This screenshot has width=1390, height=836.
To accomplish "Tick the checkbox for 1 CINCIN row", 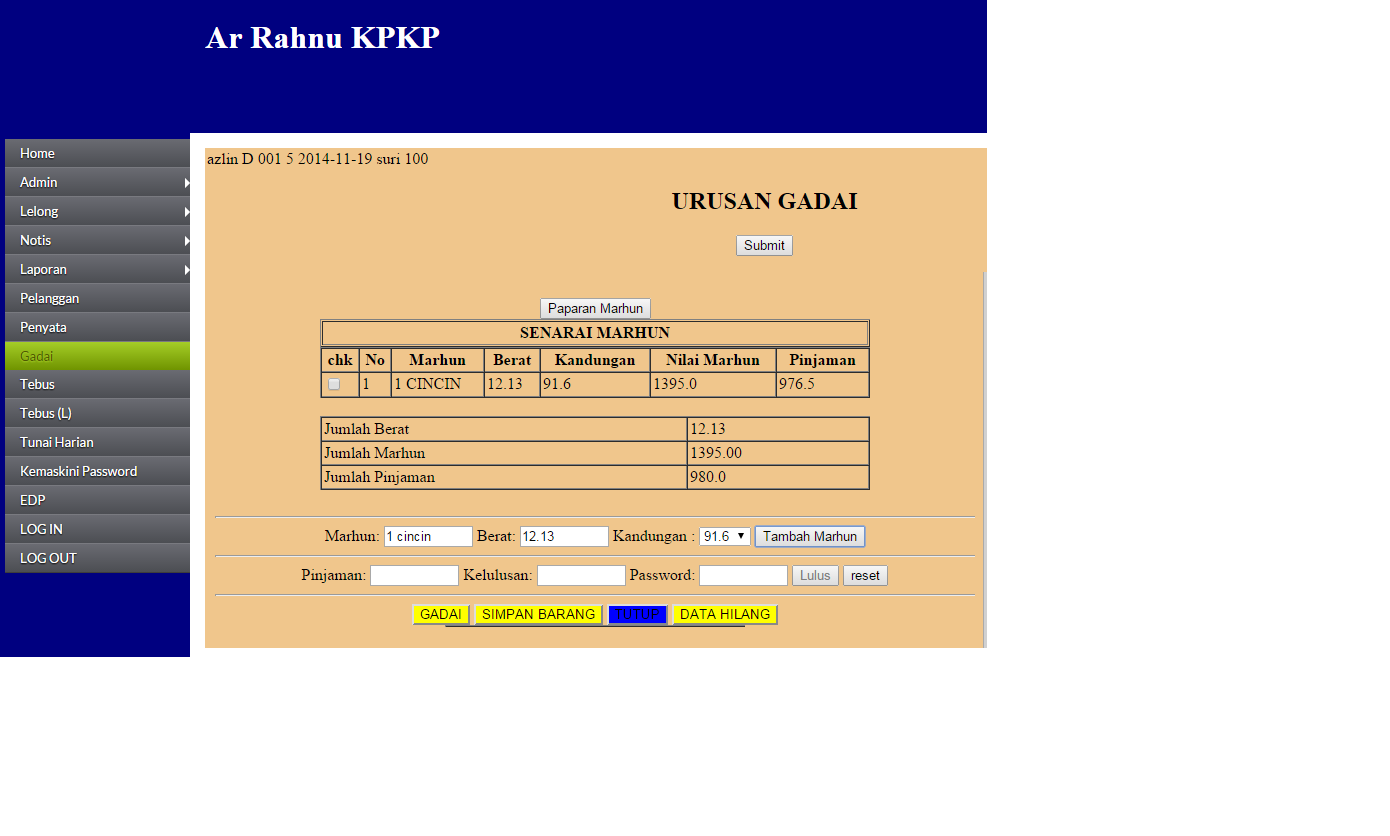I will (x=334, y=384).
